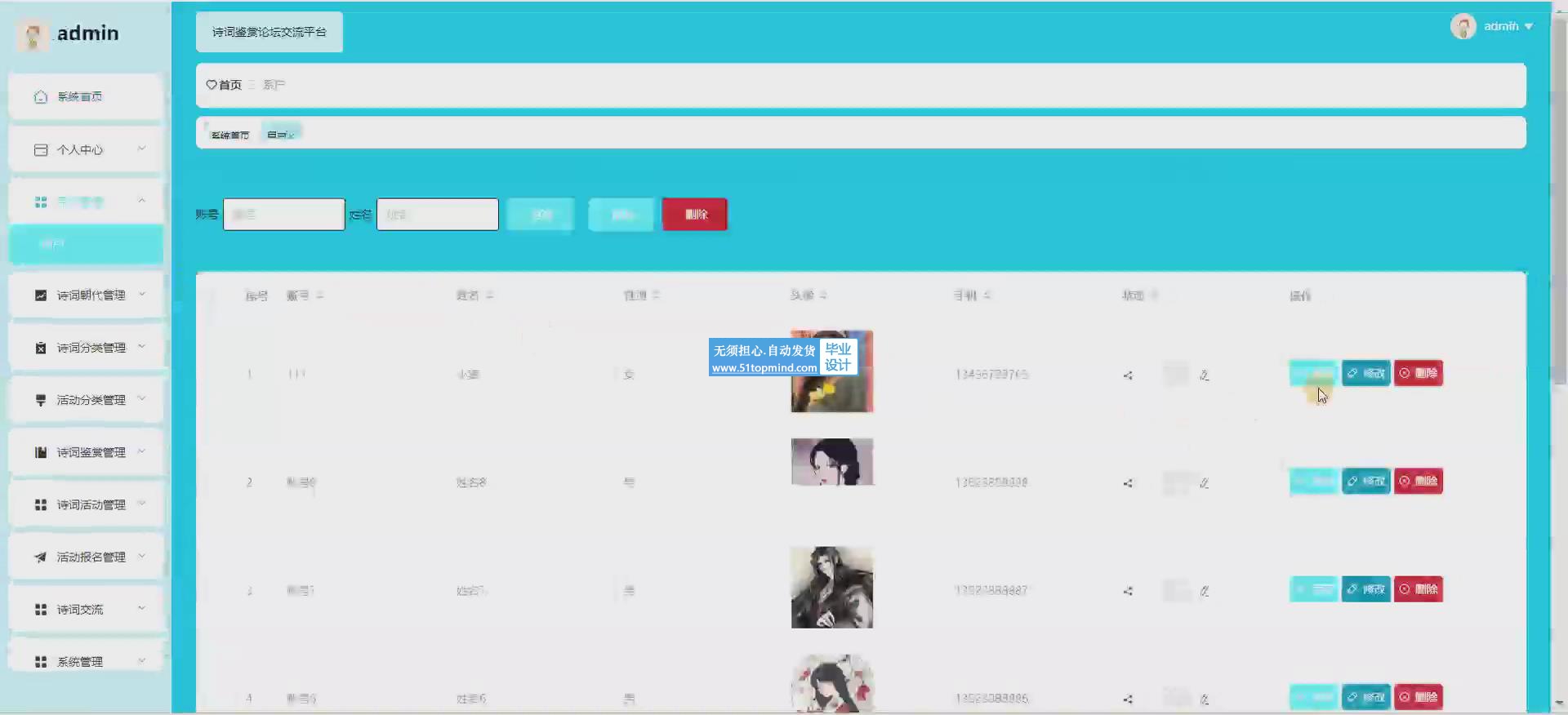Focus the 账号 search input field
Screen dimensions: 1568x715
[x=284, y=215]
